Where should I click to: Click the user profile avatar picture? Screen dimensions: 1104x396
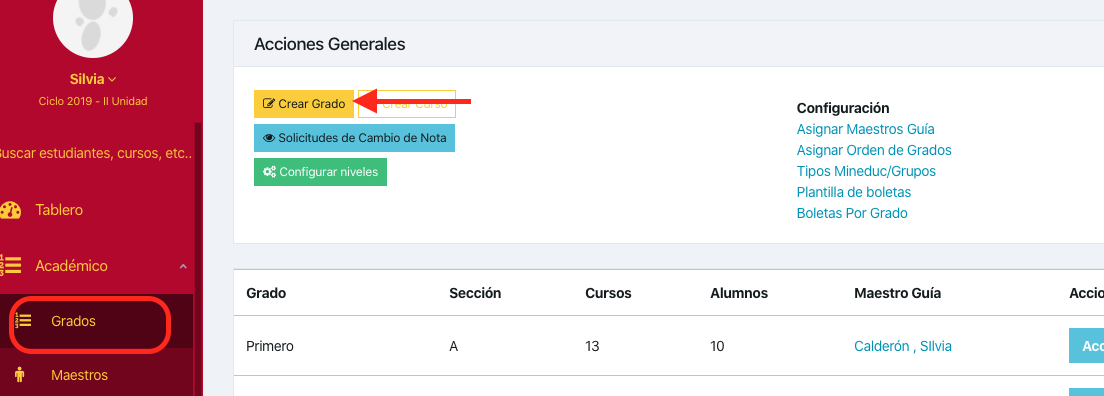[93, 27]
